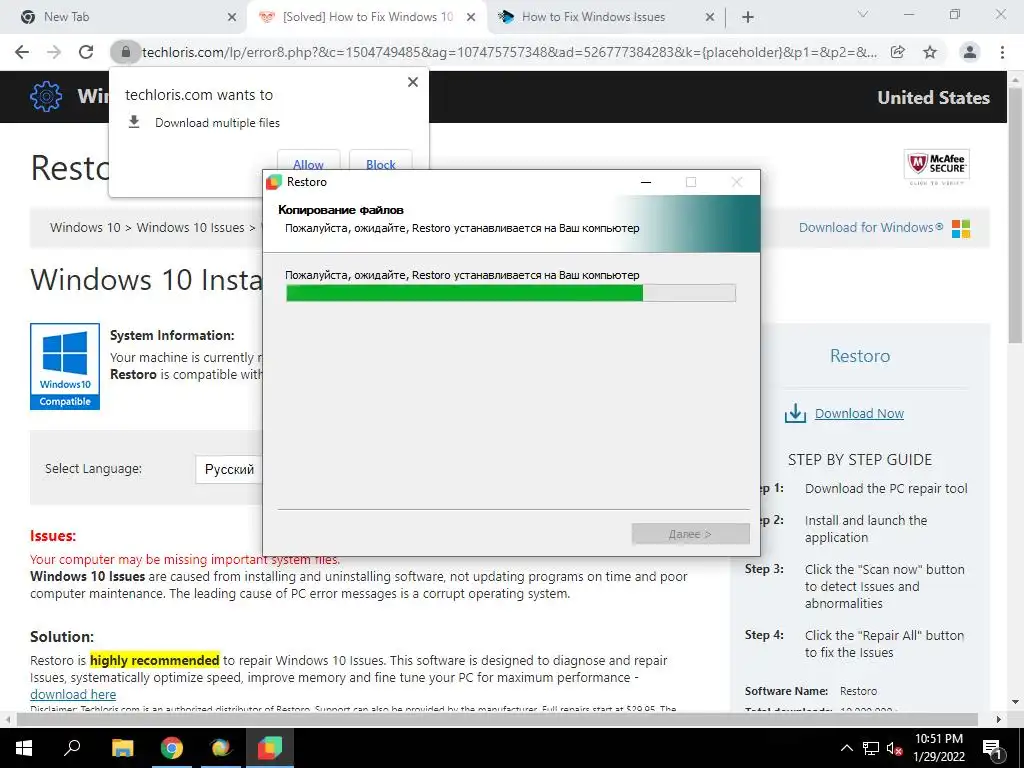
Task: Open Chrome three-dot menu
Action: click(1002, 52)
